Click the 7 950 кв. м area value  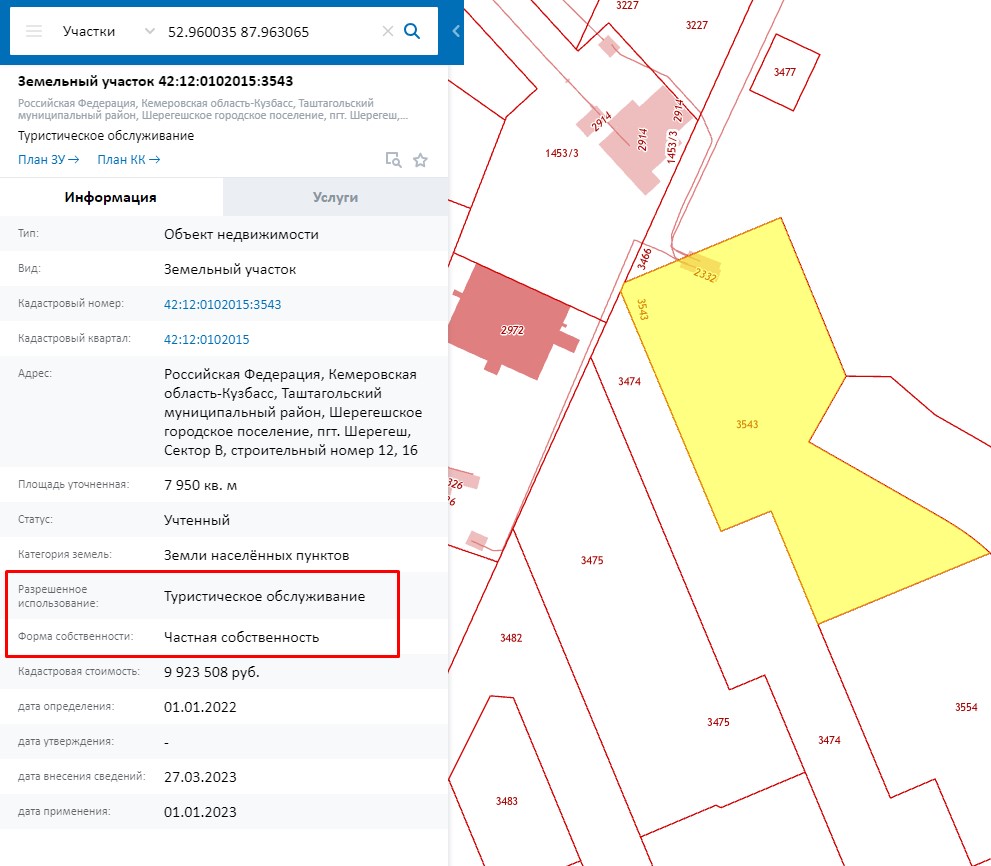[x=200, y=485]
